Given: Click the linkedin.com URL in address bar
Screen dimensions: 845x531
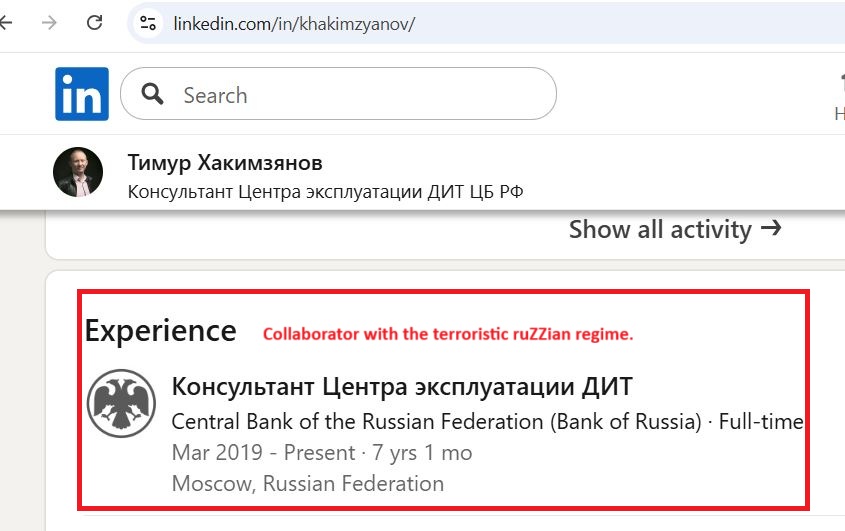Looking at the screenshot, I should [x=293, y=23].
